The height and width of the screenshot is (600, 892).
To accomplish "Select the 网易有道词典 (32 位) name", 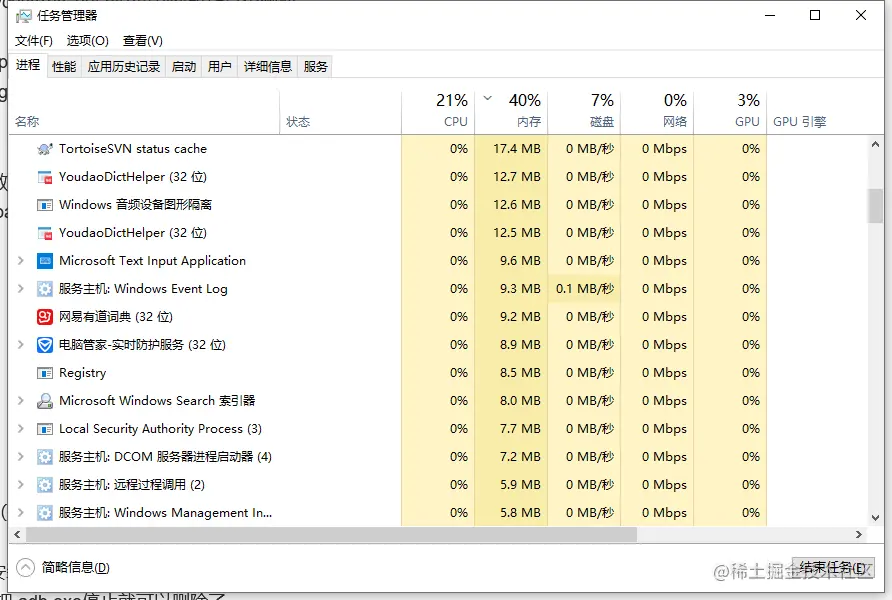I will (116, 317).
